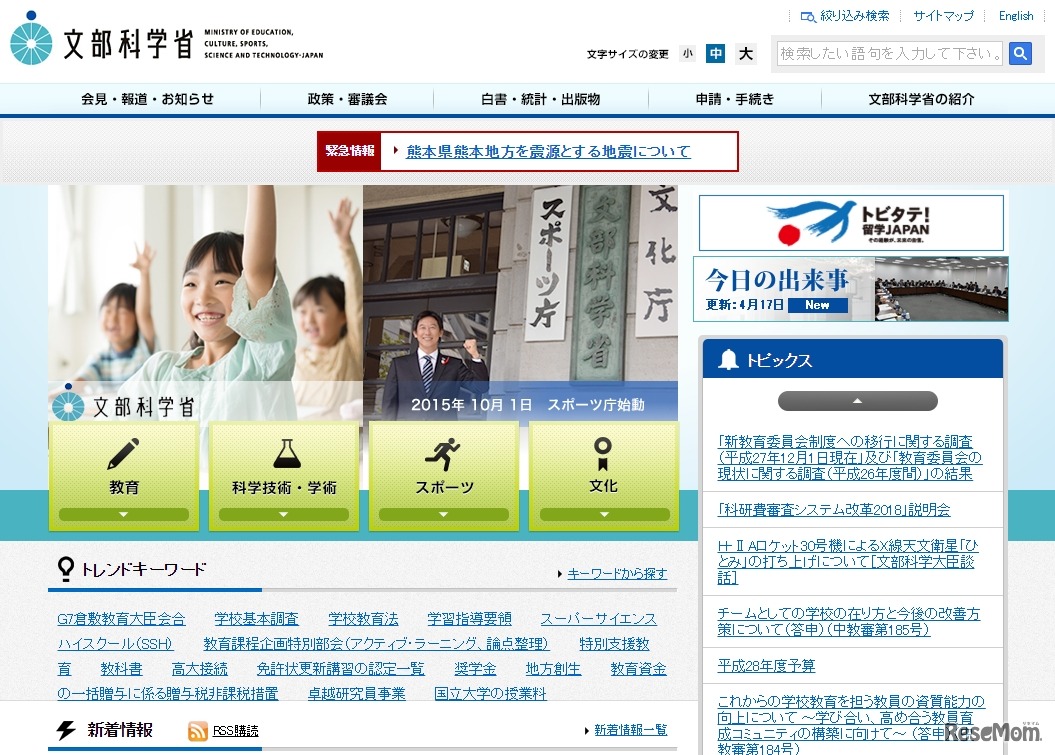
Task: Click the search magnifier icon
Action: coord(1020,54)
